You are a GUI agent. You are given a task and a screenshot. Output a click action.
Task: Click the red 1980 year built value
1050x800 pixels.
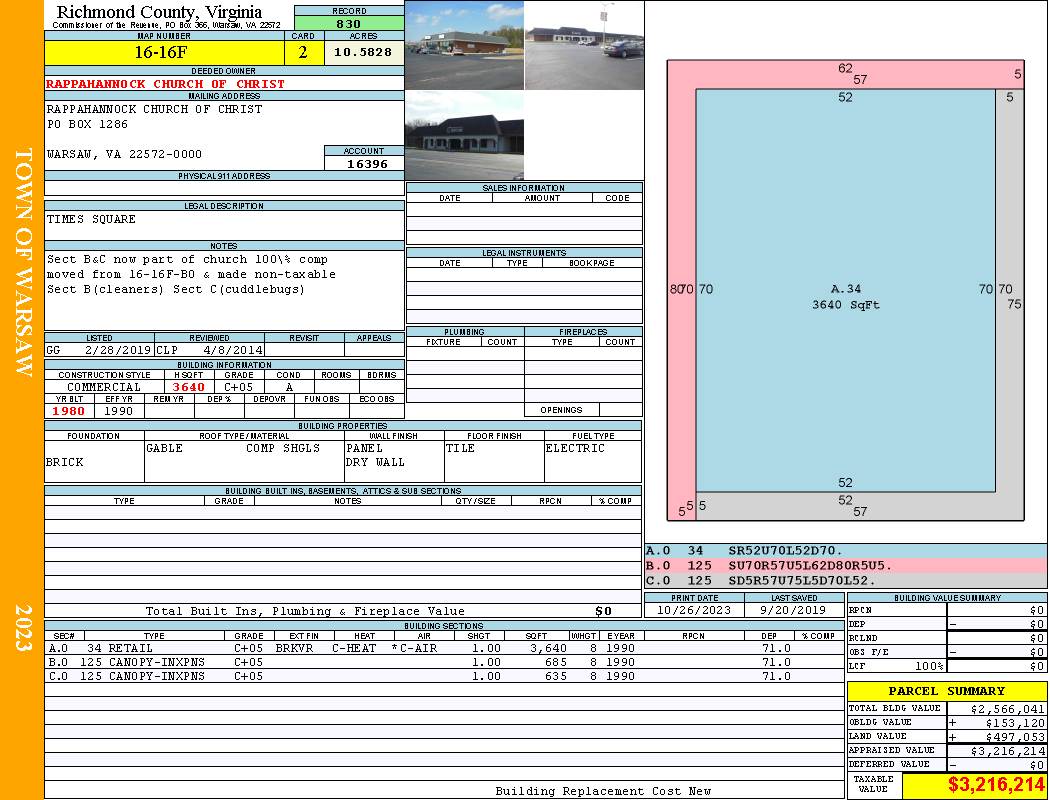69,411
